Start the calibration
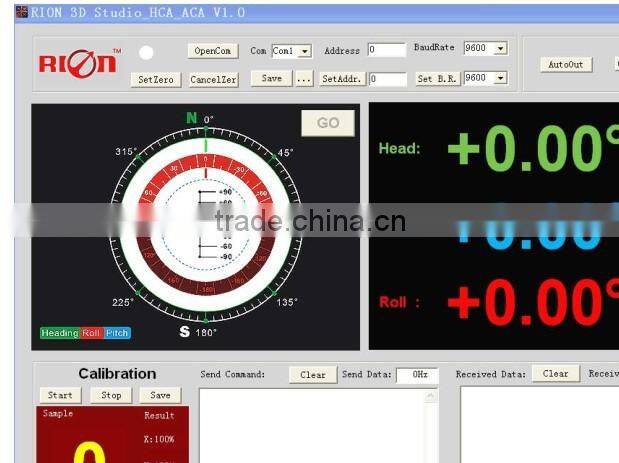The height and width of the screenshot is (463, 619). pyautogui.click(x=60, y=395)
